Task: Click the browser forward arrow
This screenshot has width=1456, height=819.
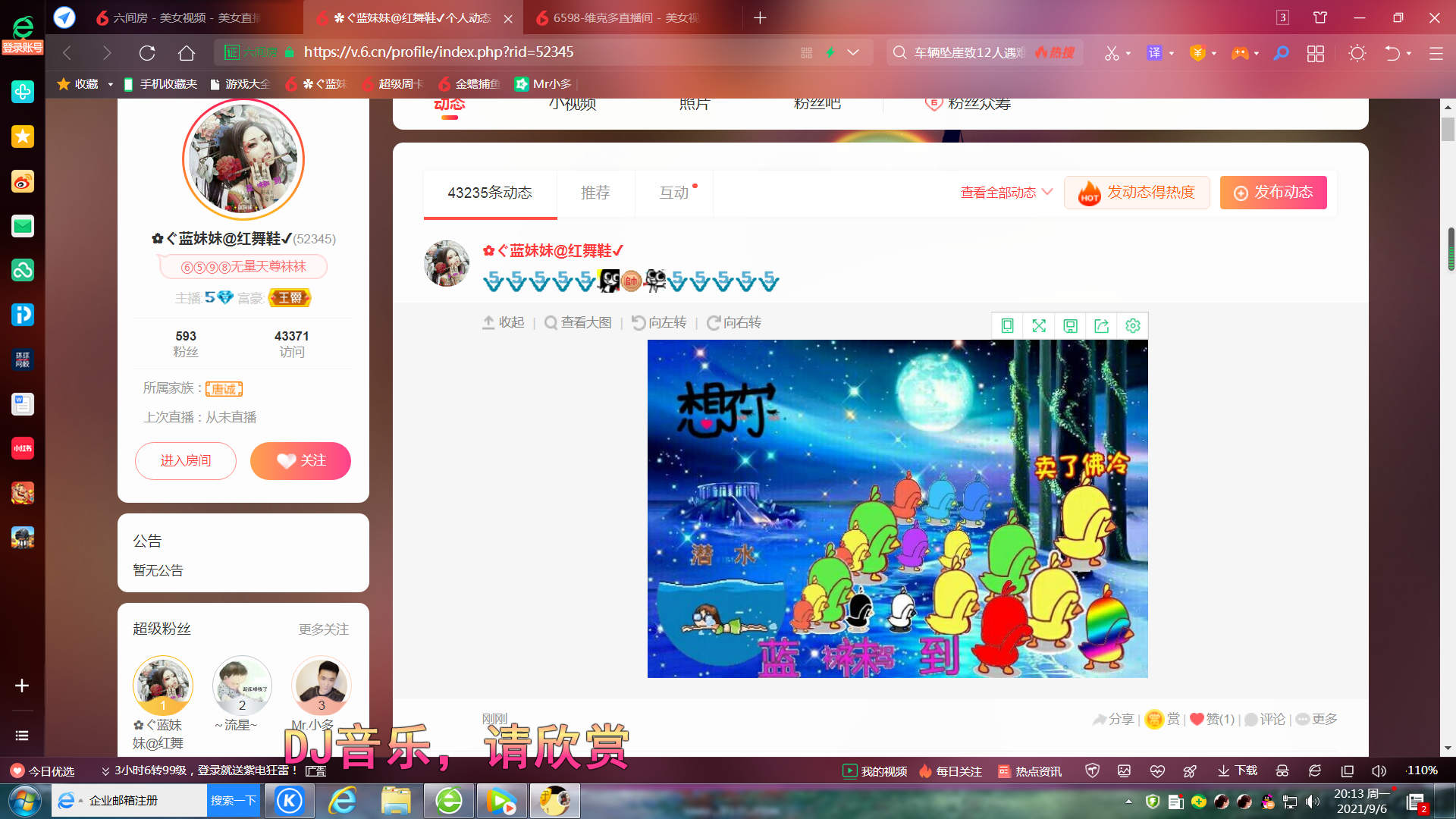Action: [107, 52]
